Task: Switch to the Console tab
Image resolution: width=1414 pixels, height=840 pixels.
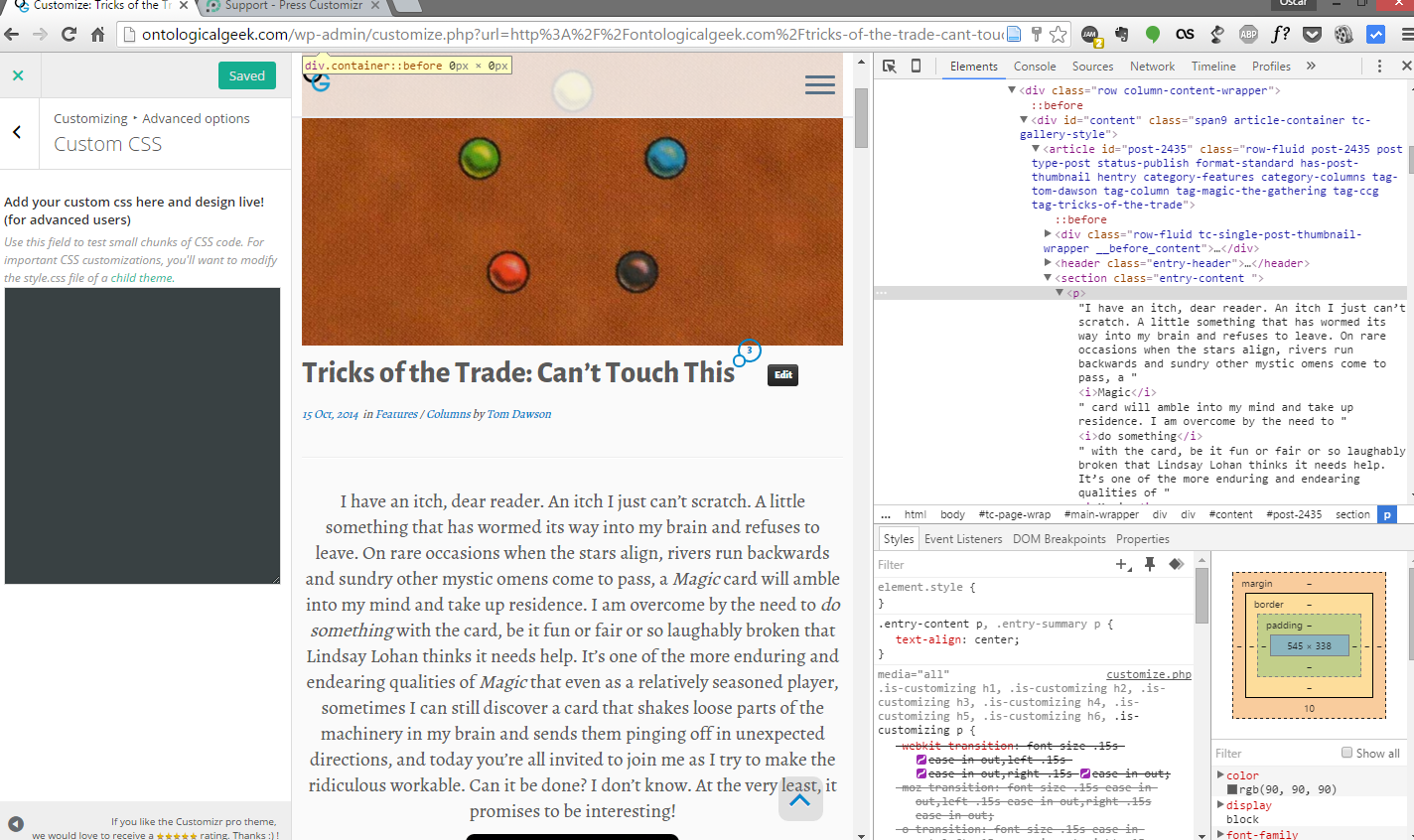Action: [1034, 67]
